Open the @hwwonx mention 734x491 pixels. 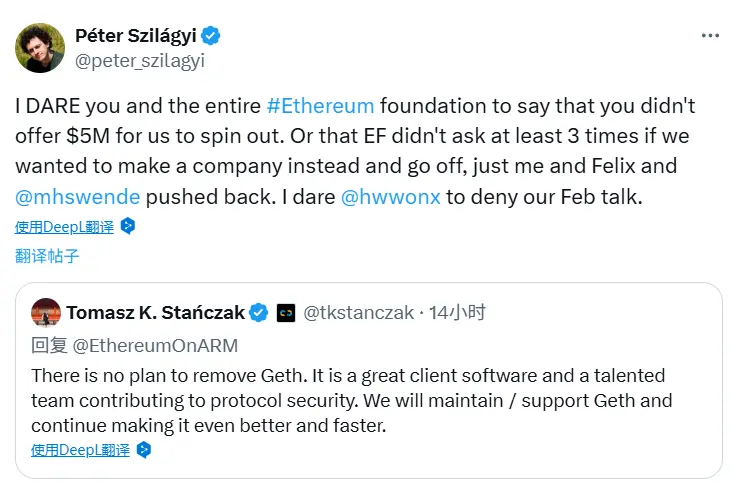(x=391, y=197)
